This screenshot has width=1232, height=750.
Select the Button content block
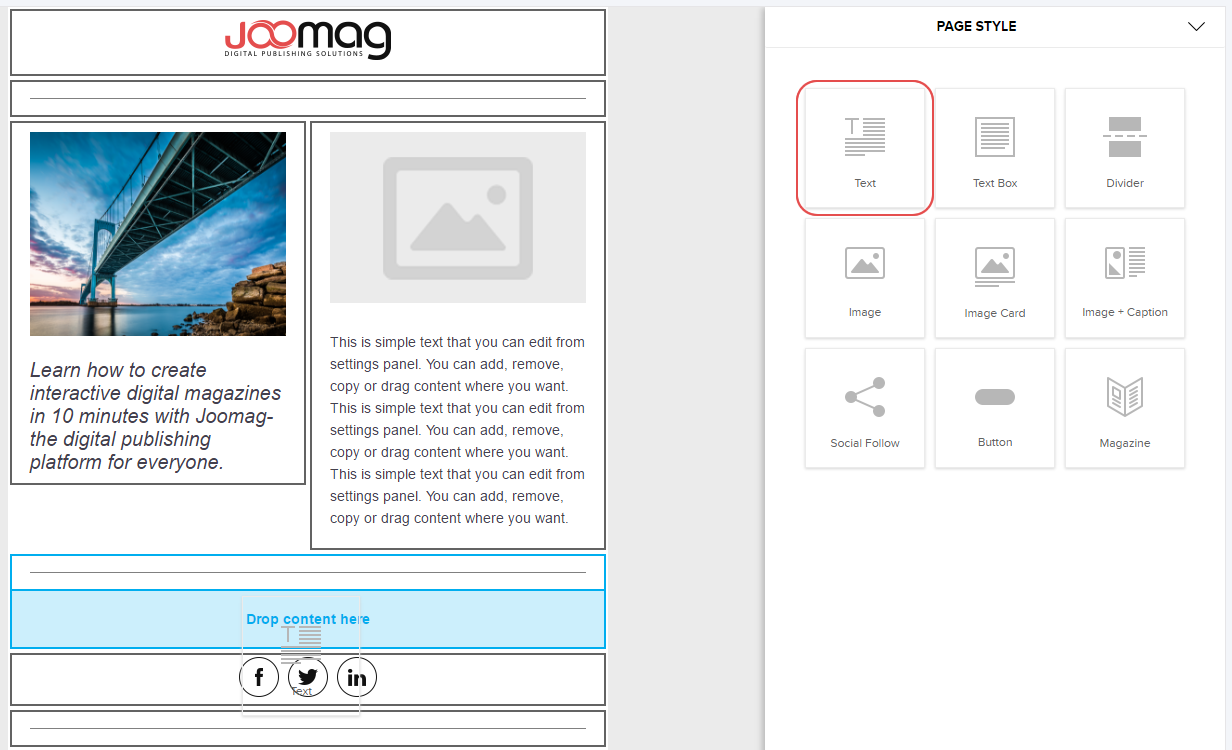[x=995, y=408]
